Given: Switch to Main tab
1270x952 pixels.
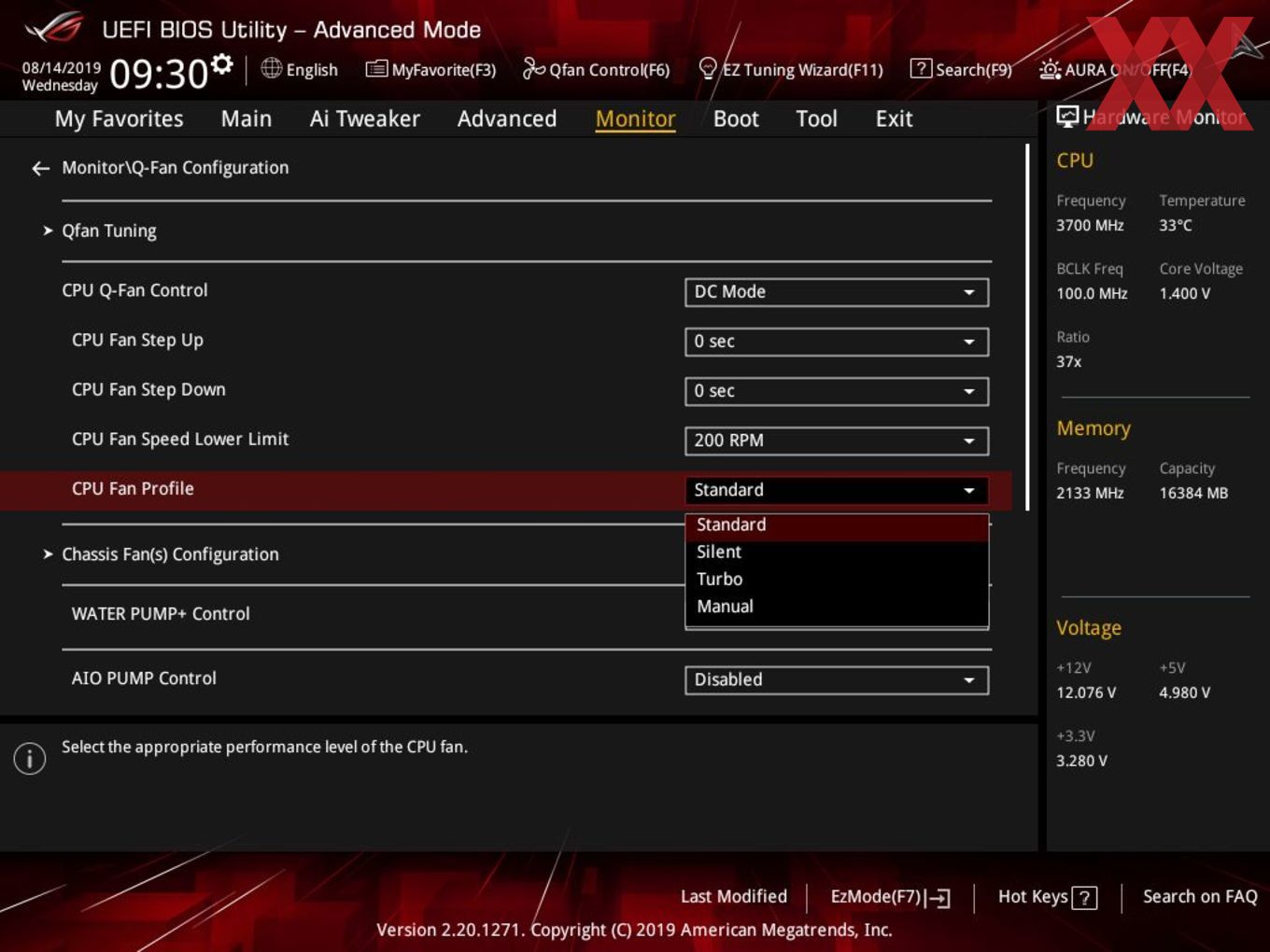Looking at the screenshot, I should tap(247, 119).
